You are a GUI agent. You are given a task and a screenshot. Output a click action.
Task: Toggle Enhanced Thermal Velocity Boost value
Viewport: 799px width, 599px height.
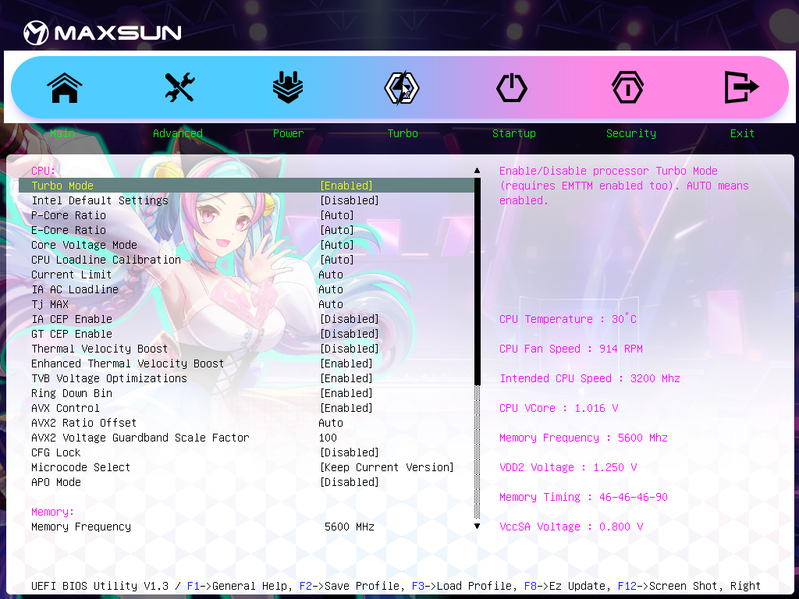pyautogui.click(x=347, y=363)
